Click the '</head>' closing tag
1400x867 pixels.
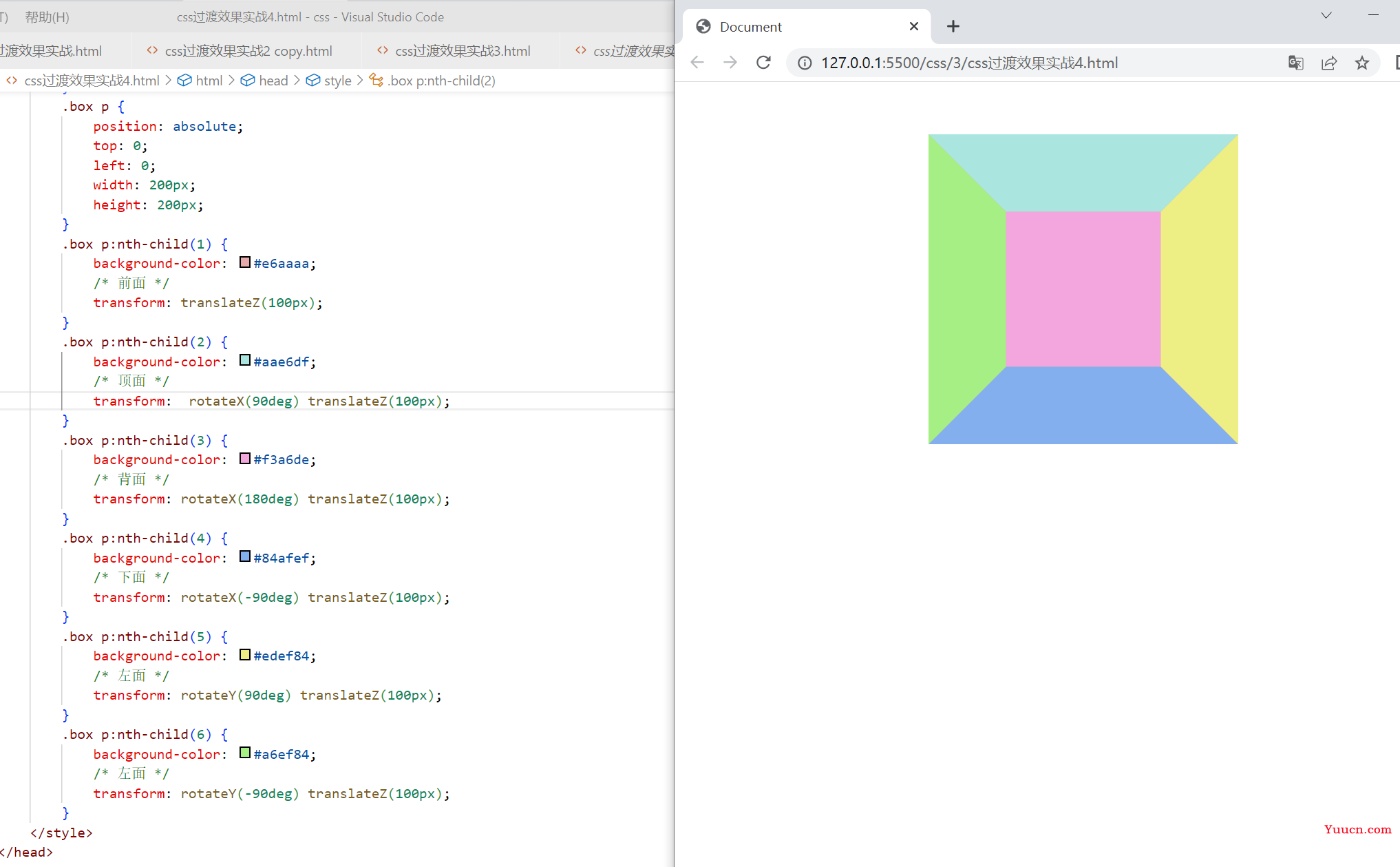(26, 852)
